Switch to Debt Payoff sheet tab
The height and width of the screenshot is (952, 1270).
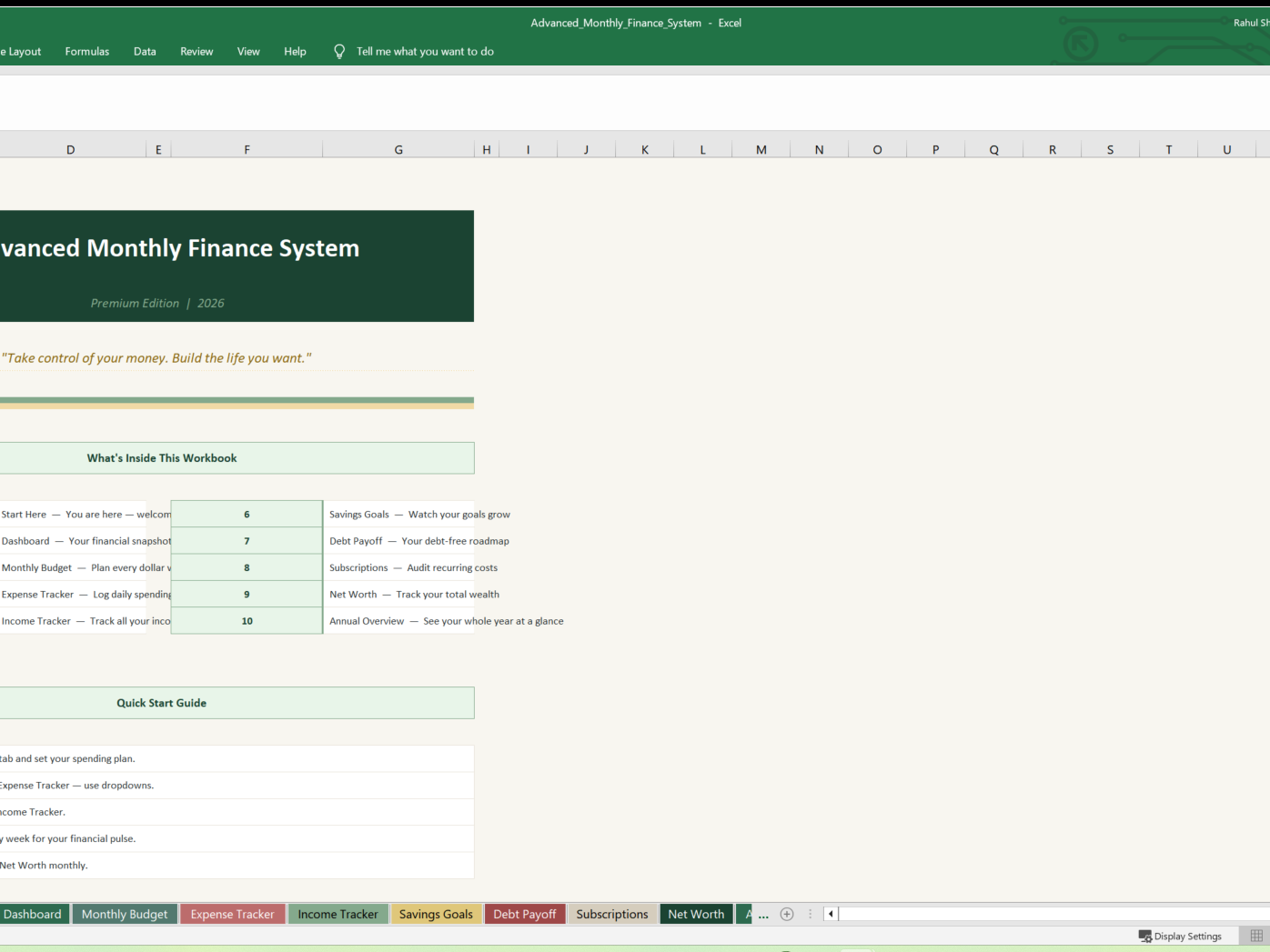coord(525,914)
